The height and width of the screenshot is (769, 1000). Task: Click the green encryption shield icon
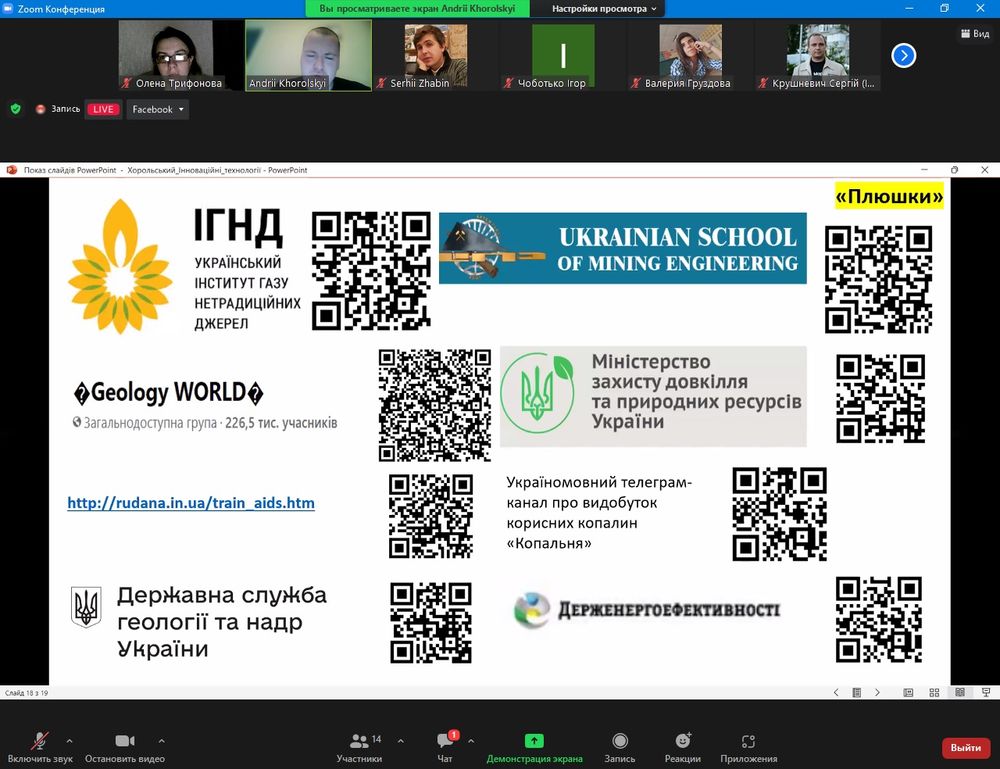15,109
